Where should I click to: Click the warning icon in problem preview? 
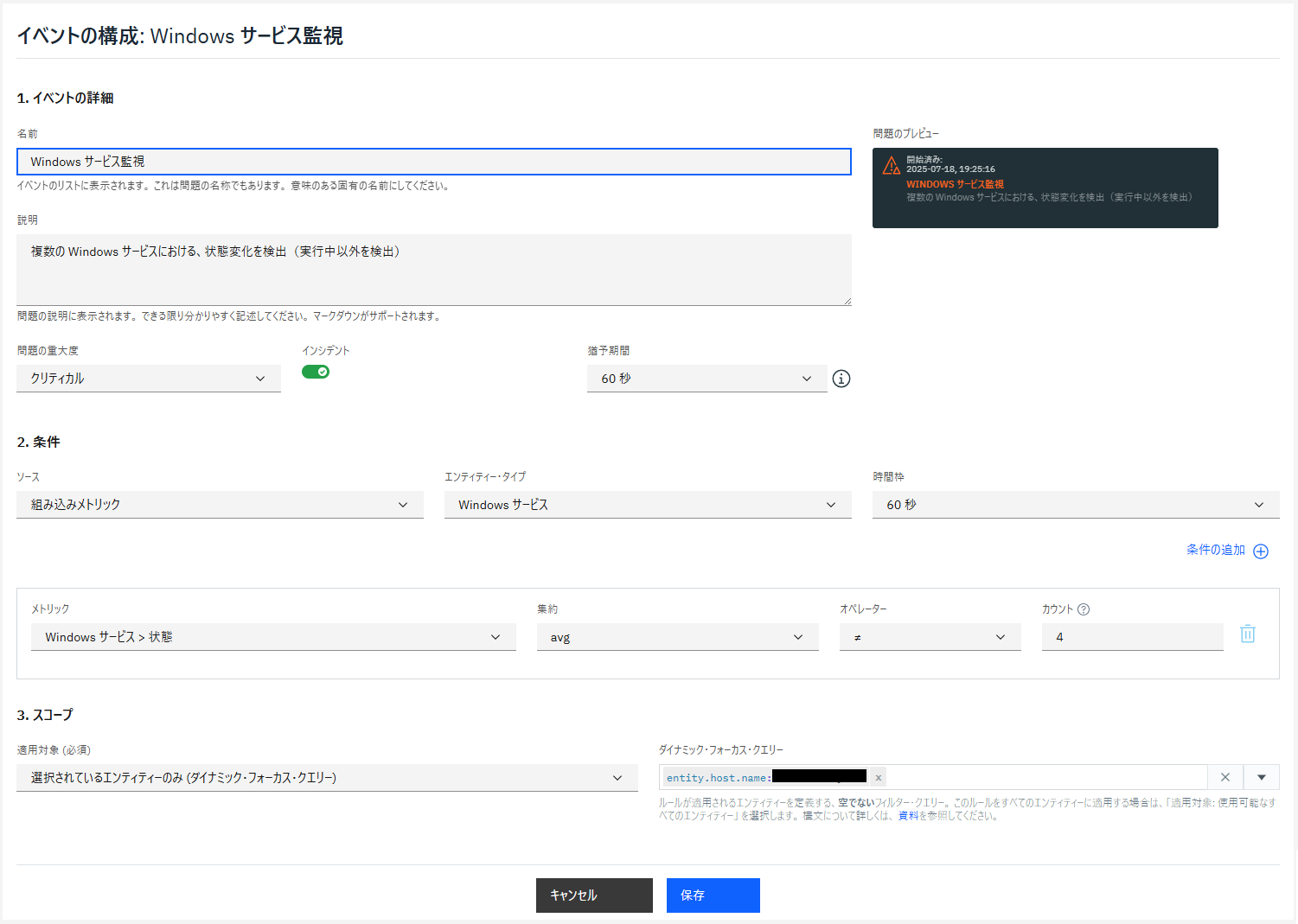(x=892, y=166)
